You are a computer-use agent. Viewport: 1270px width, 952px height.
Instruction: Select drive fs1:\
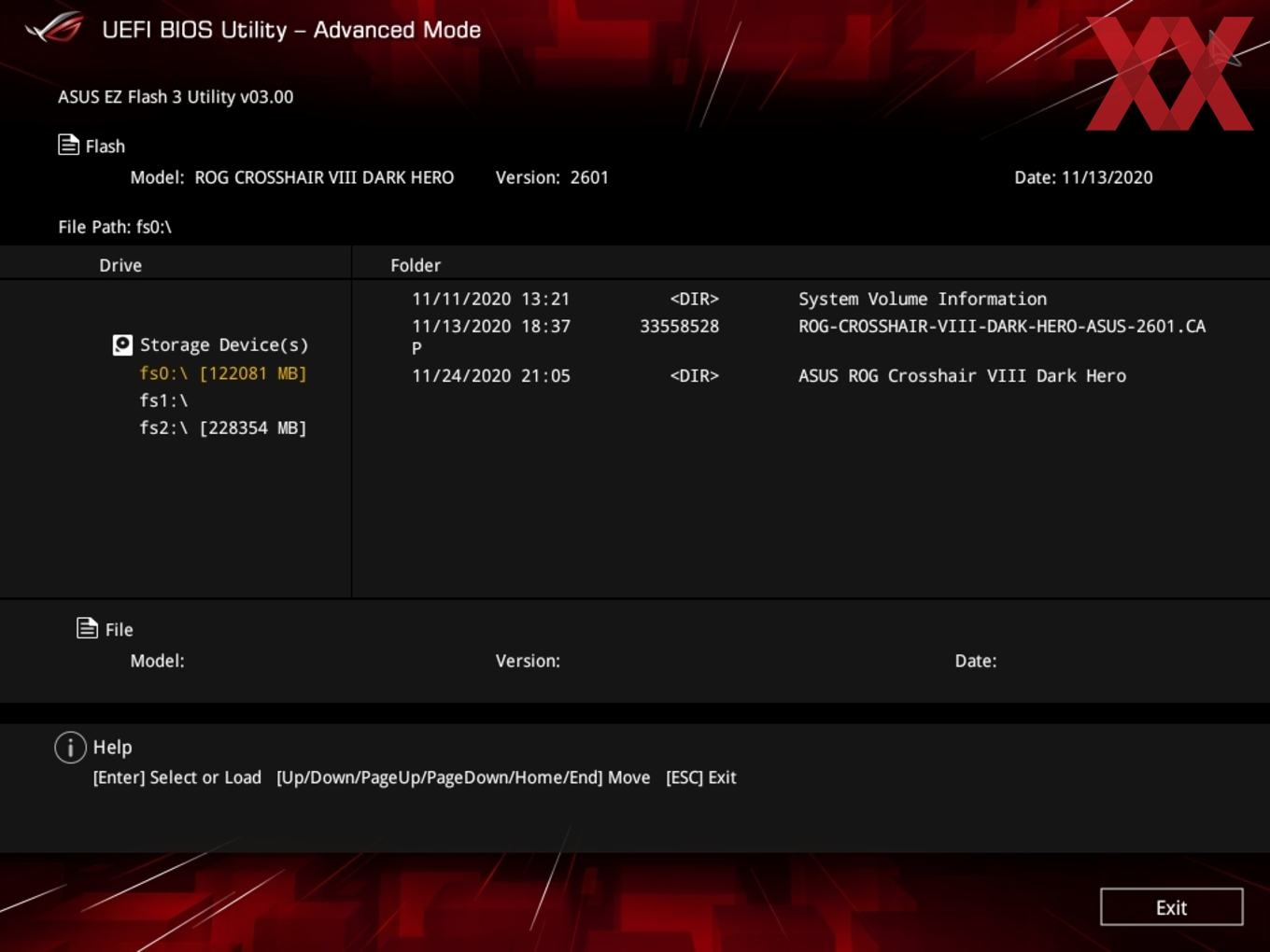coord(163,400)
